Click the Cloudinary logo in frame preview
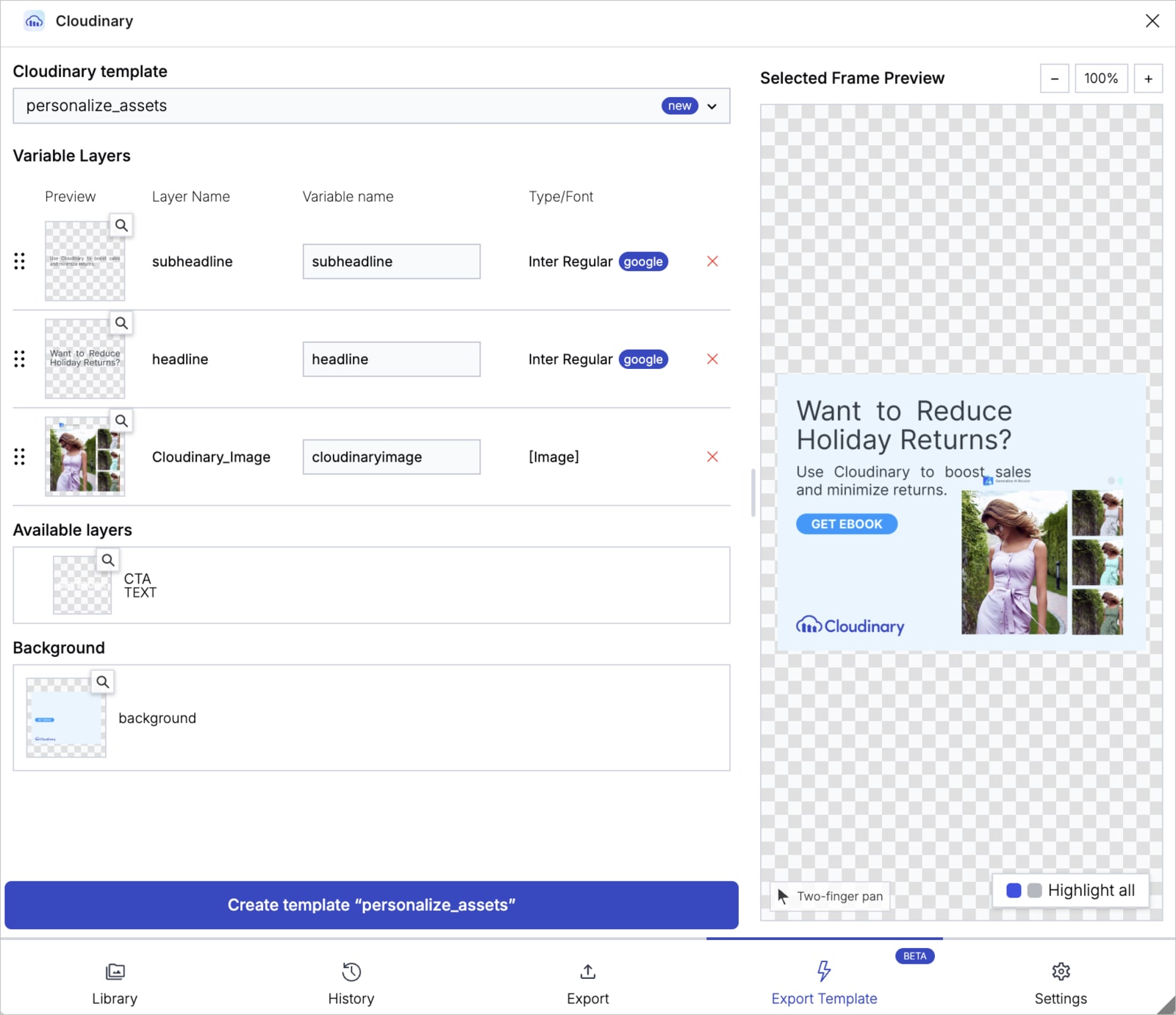This screenshot has height=1015, width=1176. (850, 625)
